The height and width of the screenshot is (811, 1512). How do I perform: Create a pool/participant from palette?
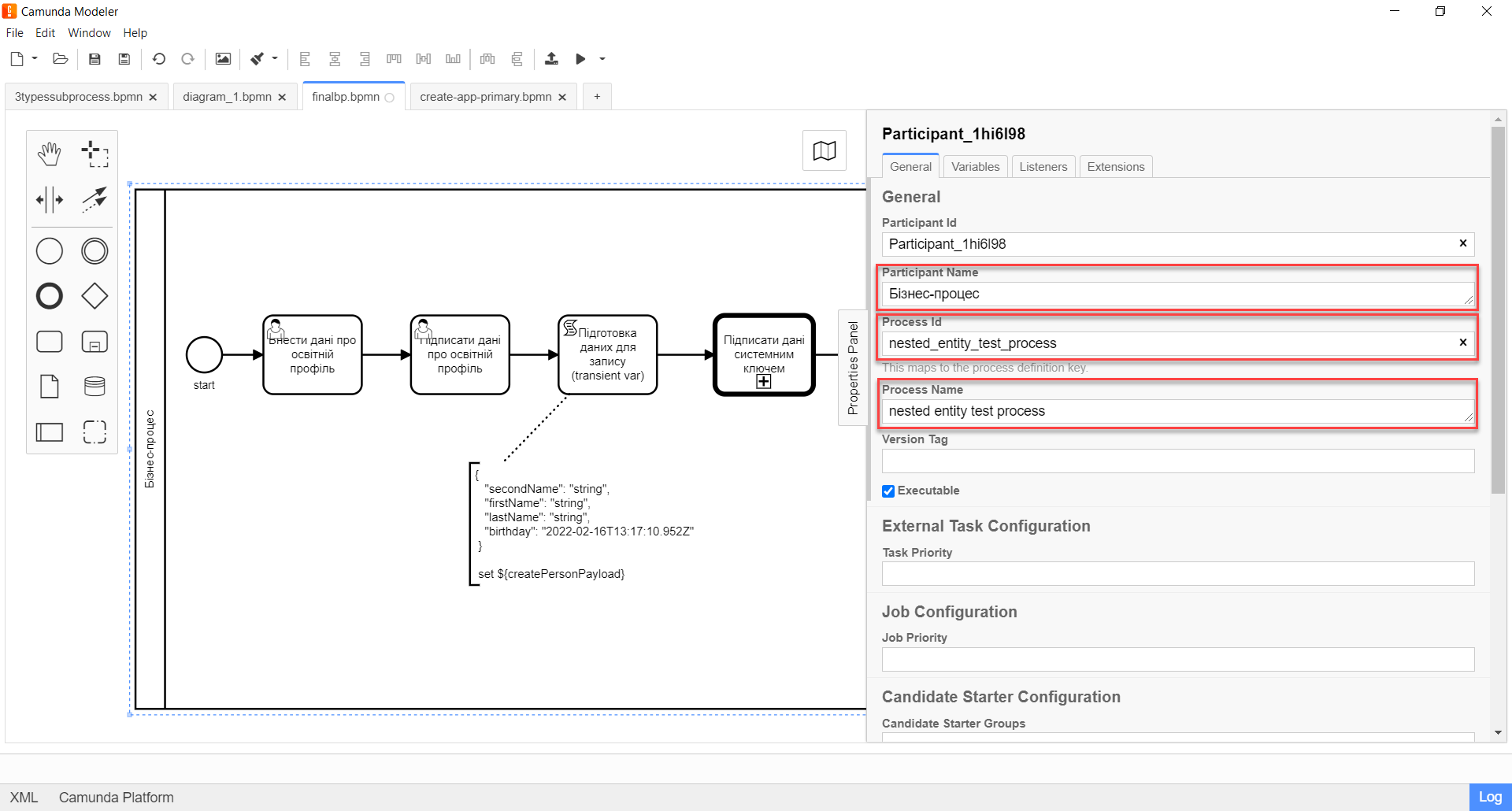point(50,431)
